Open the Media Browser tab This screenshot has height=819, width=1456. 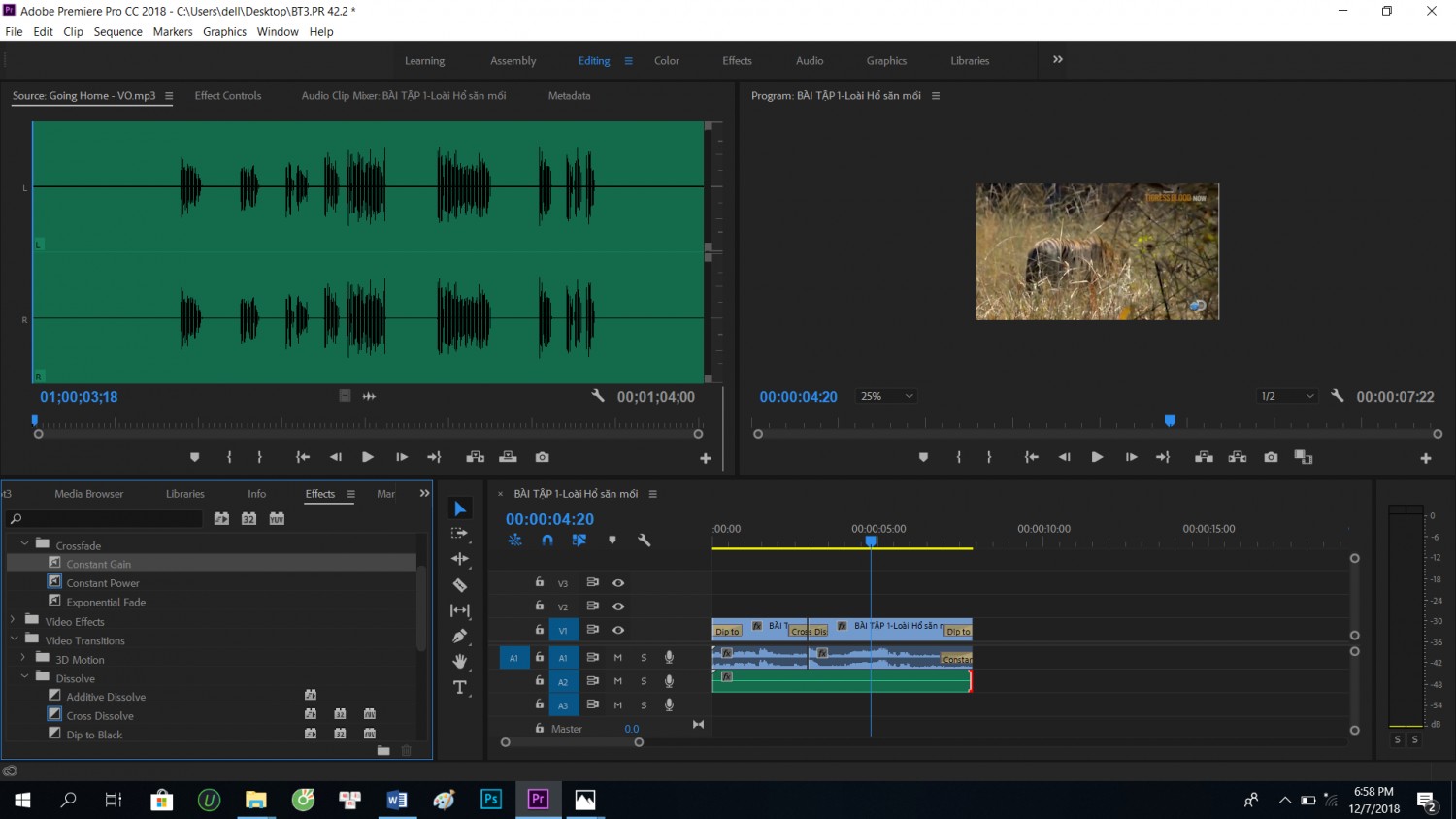tap(89, 494)
